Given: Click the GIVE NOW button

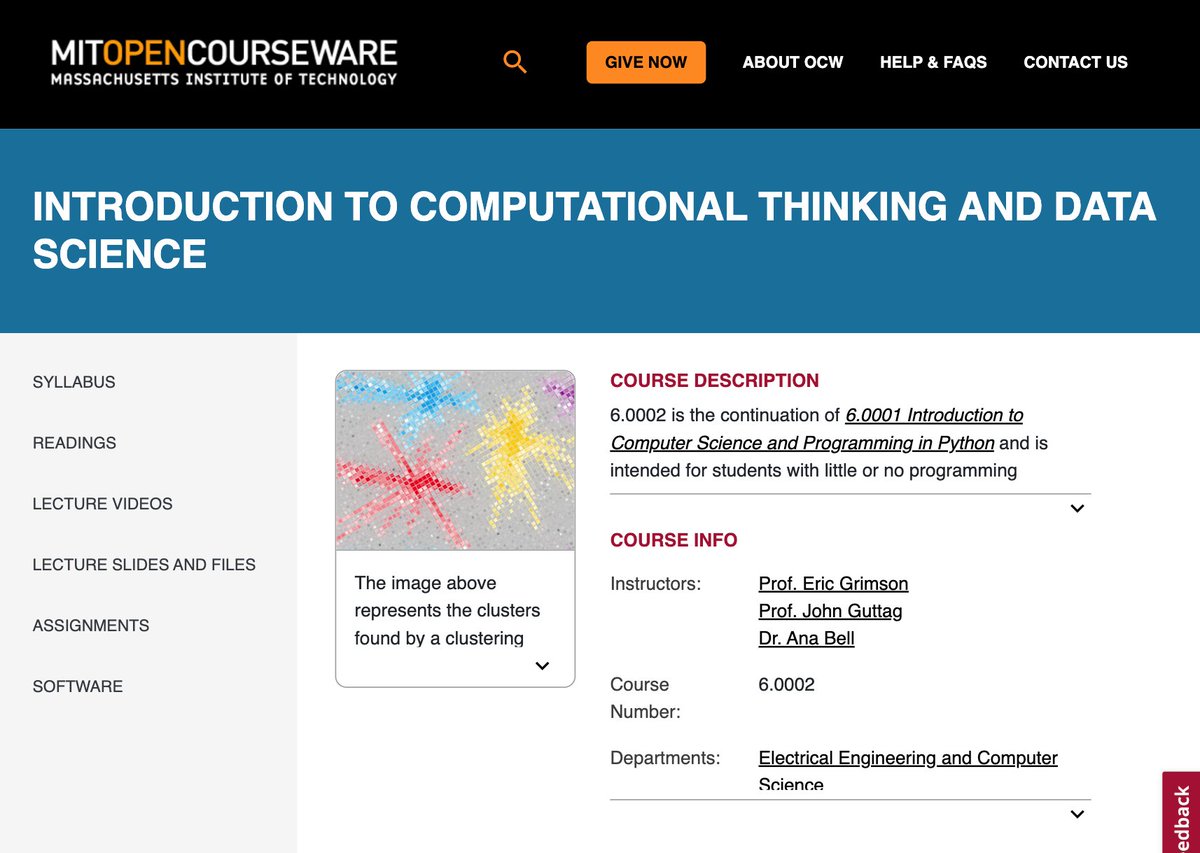Looking at the screenshot, I should click(x=645, y=61).
